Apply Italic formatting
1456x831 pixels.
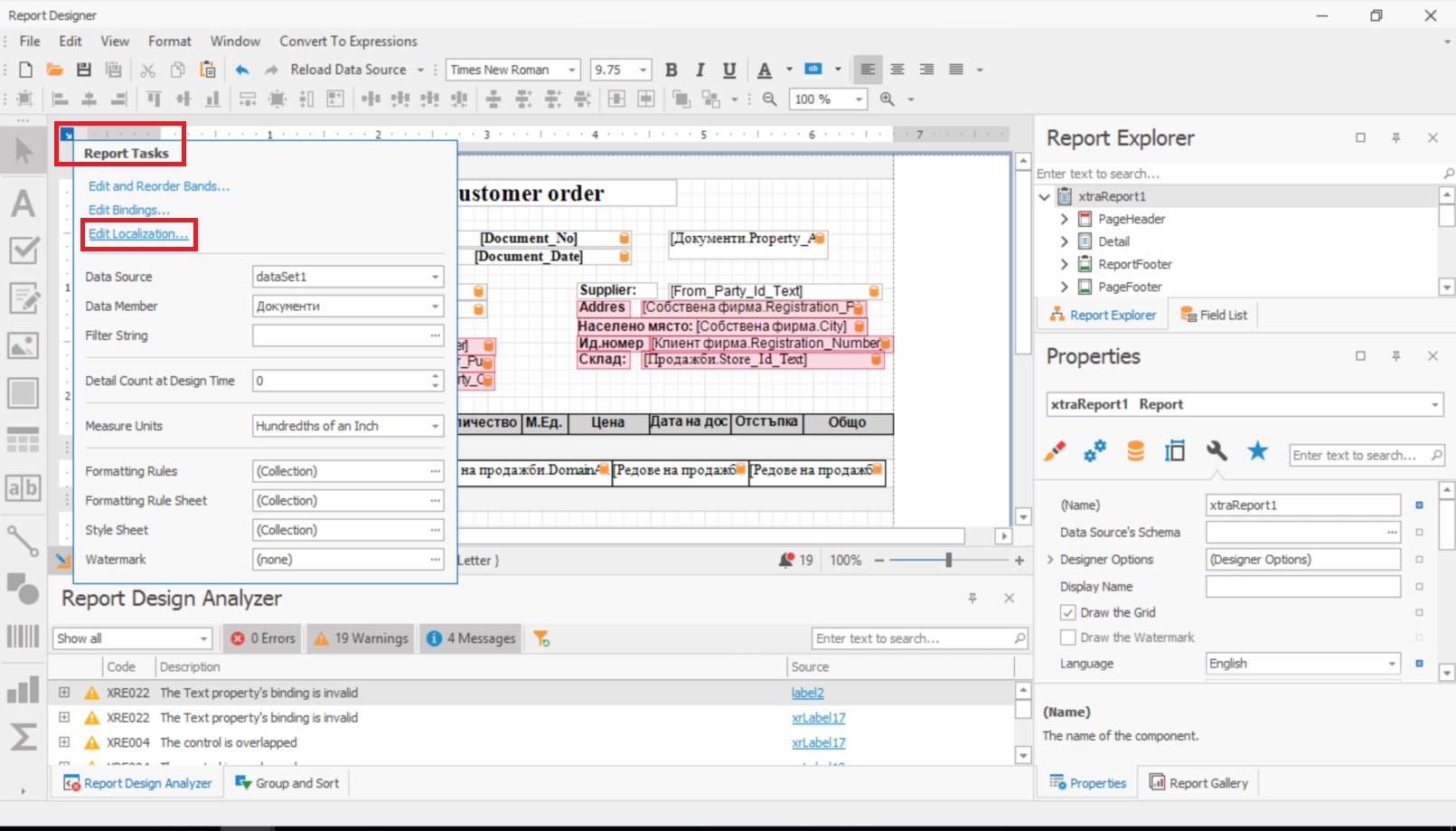(700, 70)
